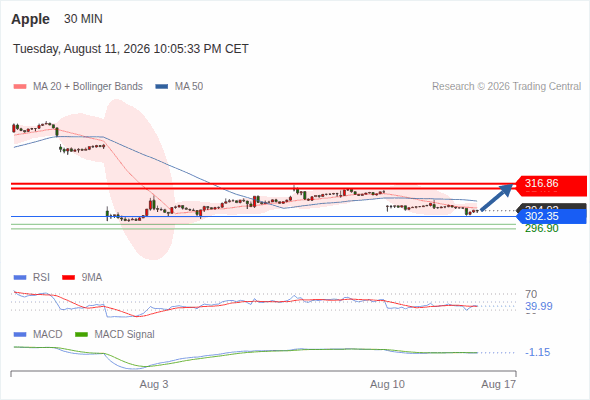Screen dimensions: 590x400
Task: Select the 302.35 blue pivot price tag
Action: (x=551, y=216)
